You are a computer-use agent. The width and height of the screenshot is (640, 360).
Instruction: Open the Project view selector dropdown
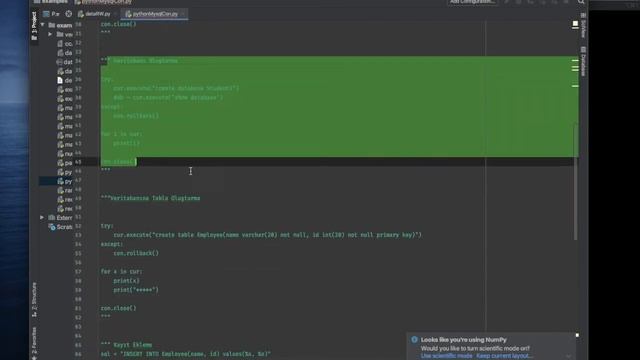(x=51, y=14)
